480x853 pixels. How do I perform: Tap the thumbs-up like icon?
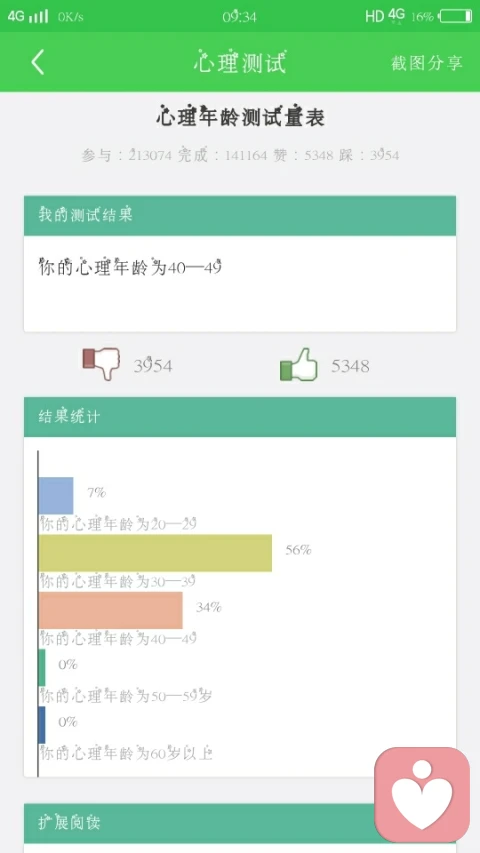298,364
